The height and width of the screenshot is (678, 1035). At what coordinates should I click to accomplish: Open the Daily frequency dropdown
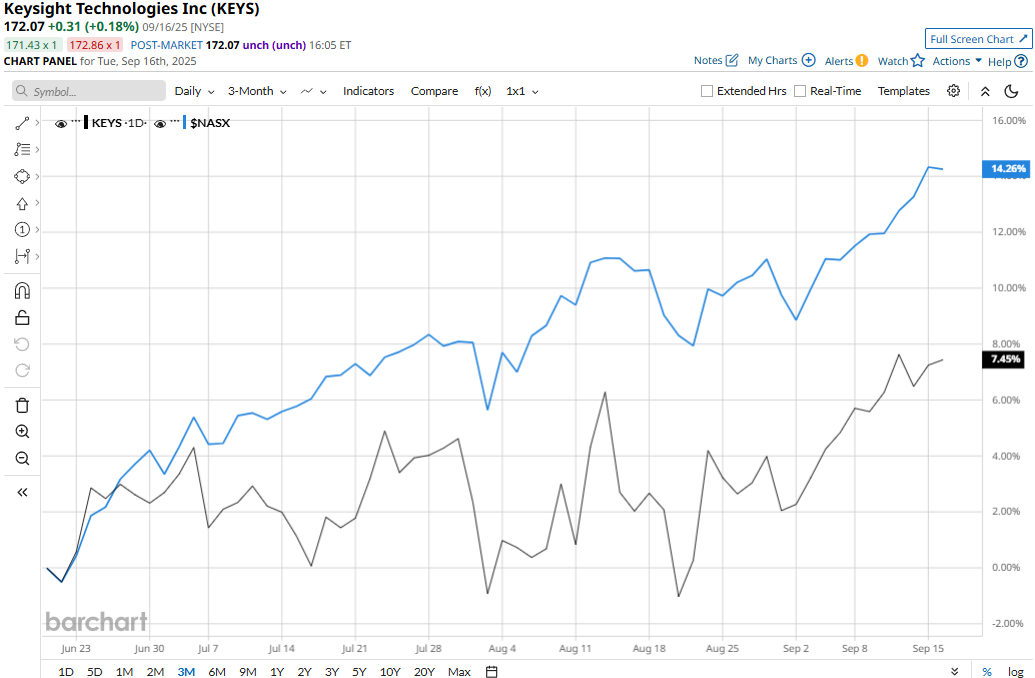click(x=194, y=91)
